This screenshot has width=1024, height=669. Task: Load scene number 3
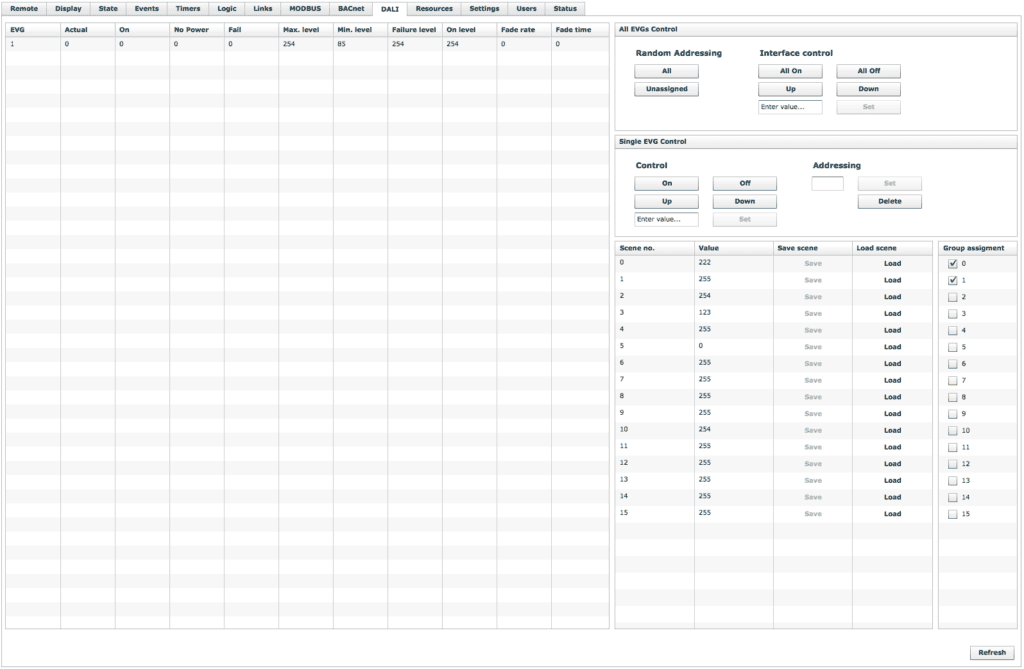point(892,314)
